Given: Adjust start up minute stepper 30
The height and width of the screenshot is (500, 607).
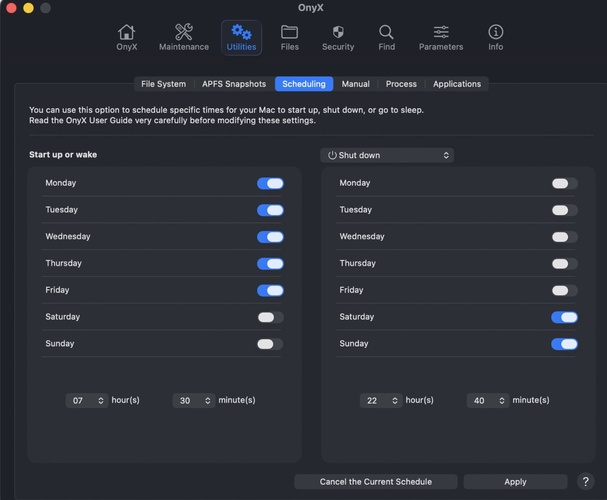Looking at the screenshot, I should (194, 401).
